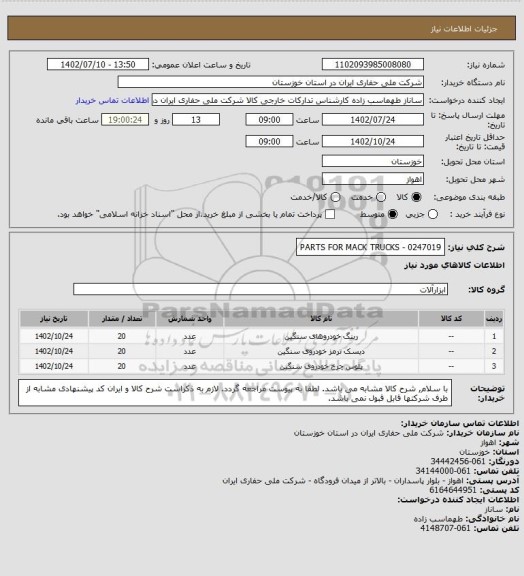This screenshot has height=576, width=524.
Task: Tick the Islamic treasury payment checkbox
Action: 330,214
